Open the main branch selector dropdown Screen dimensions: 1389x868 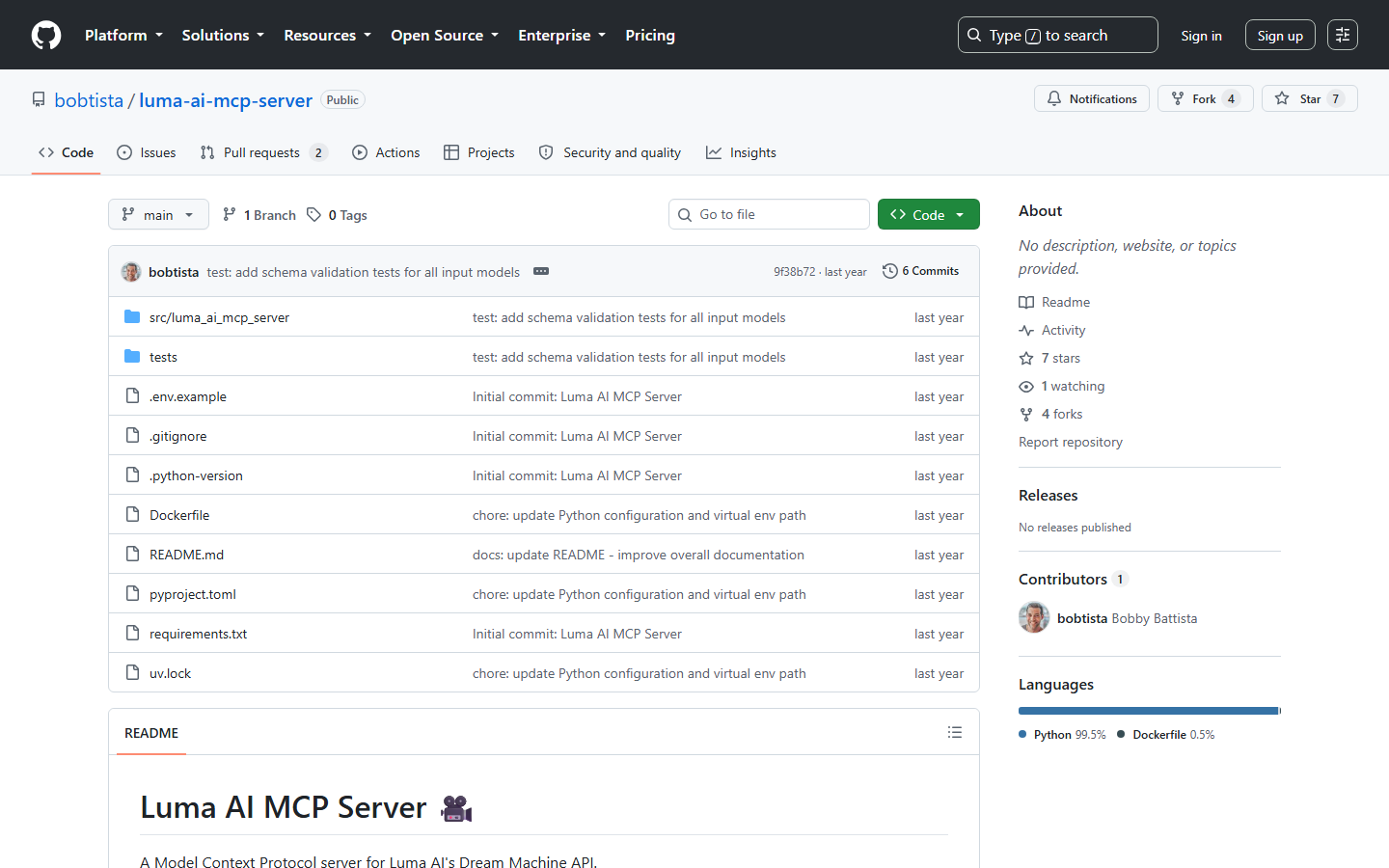(158, 214)
